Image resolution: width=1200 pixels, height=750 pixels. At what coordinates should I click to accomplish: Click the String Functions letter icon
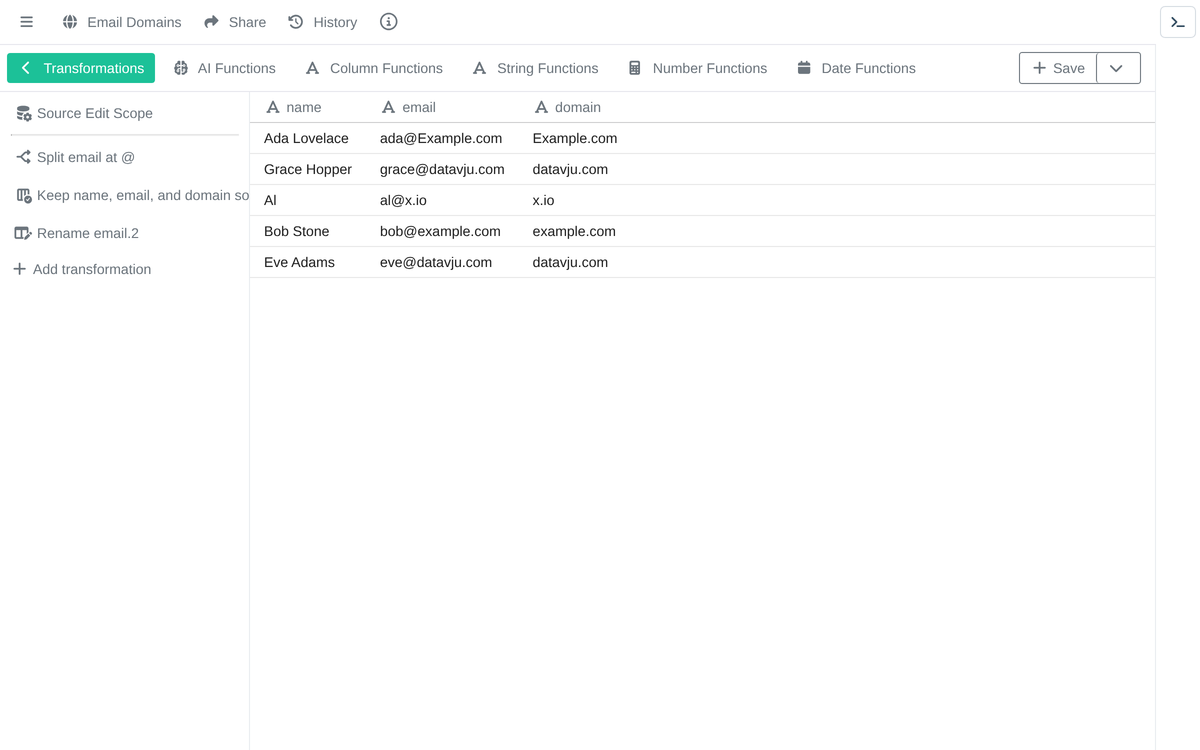coord(479,68)
